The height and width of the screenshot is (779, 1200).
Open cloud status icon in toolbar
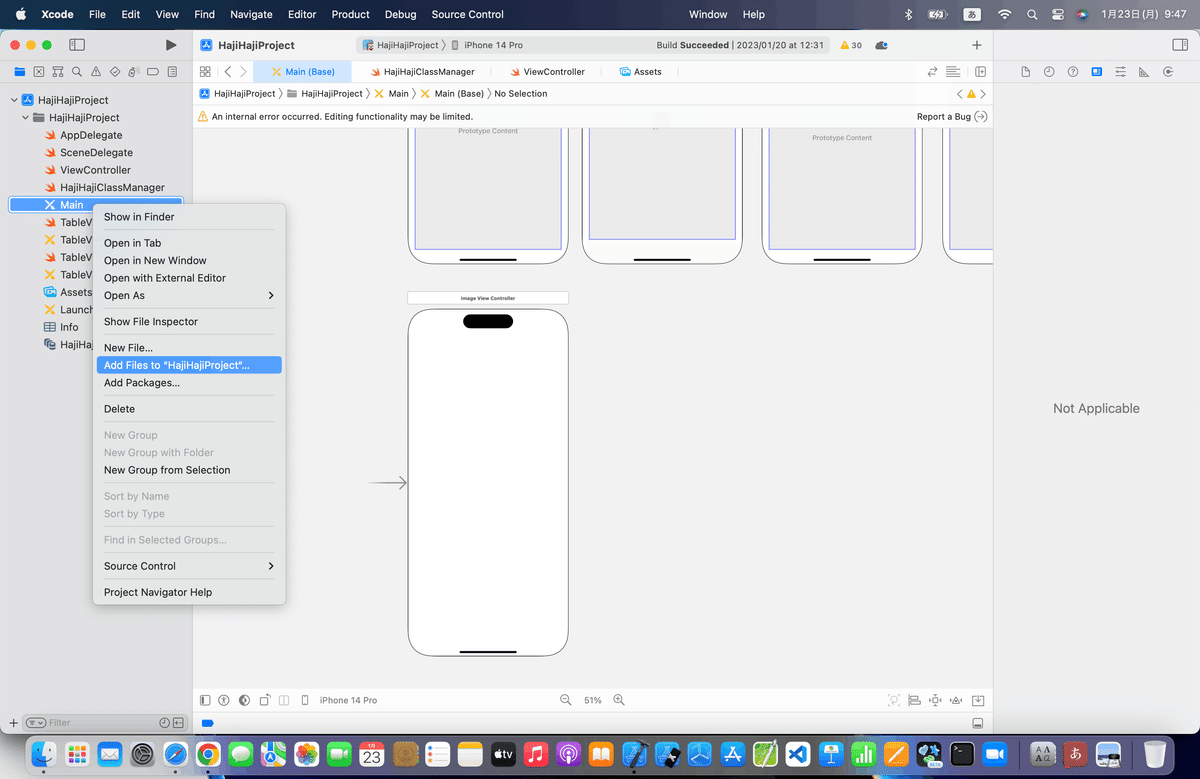pos(881,45)
